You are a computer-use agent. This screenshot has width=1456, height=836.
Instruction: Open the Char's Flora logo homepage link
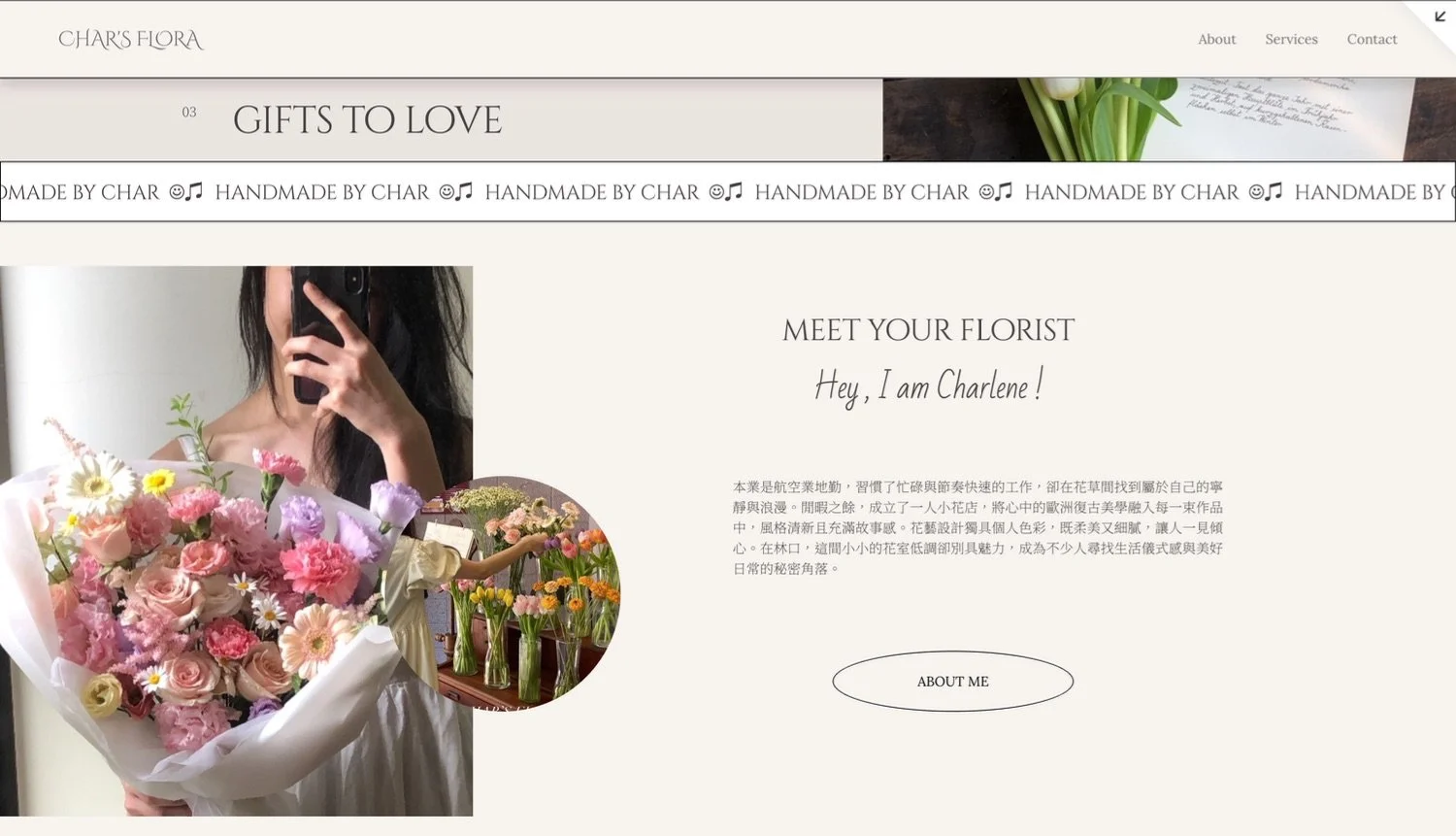pos(131,40)
